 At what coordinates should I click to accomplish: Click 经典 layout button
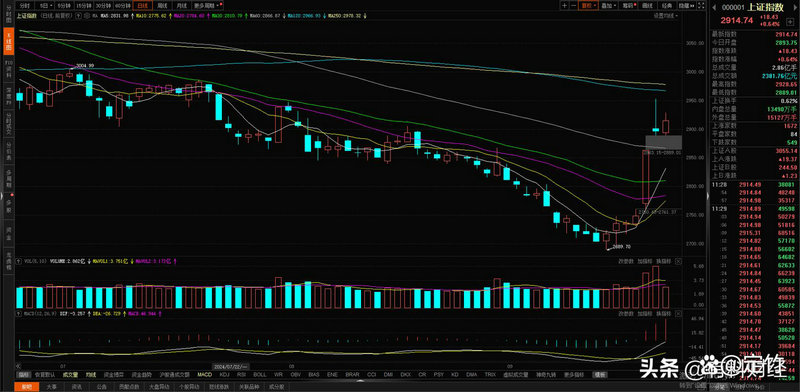click(x=667, y=6)
